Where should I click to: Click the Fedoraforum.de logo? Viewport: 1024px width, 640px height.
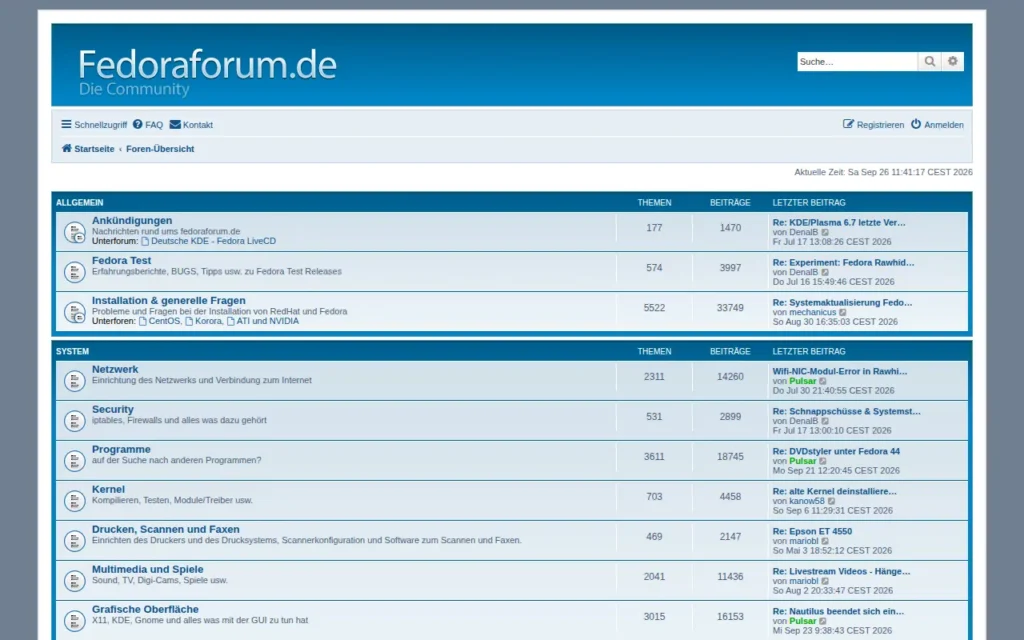click(208, 72)
